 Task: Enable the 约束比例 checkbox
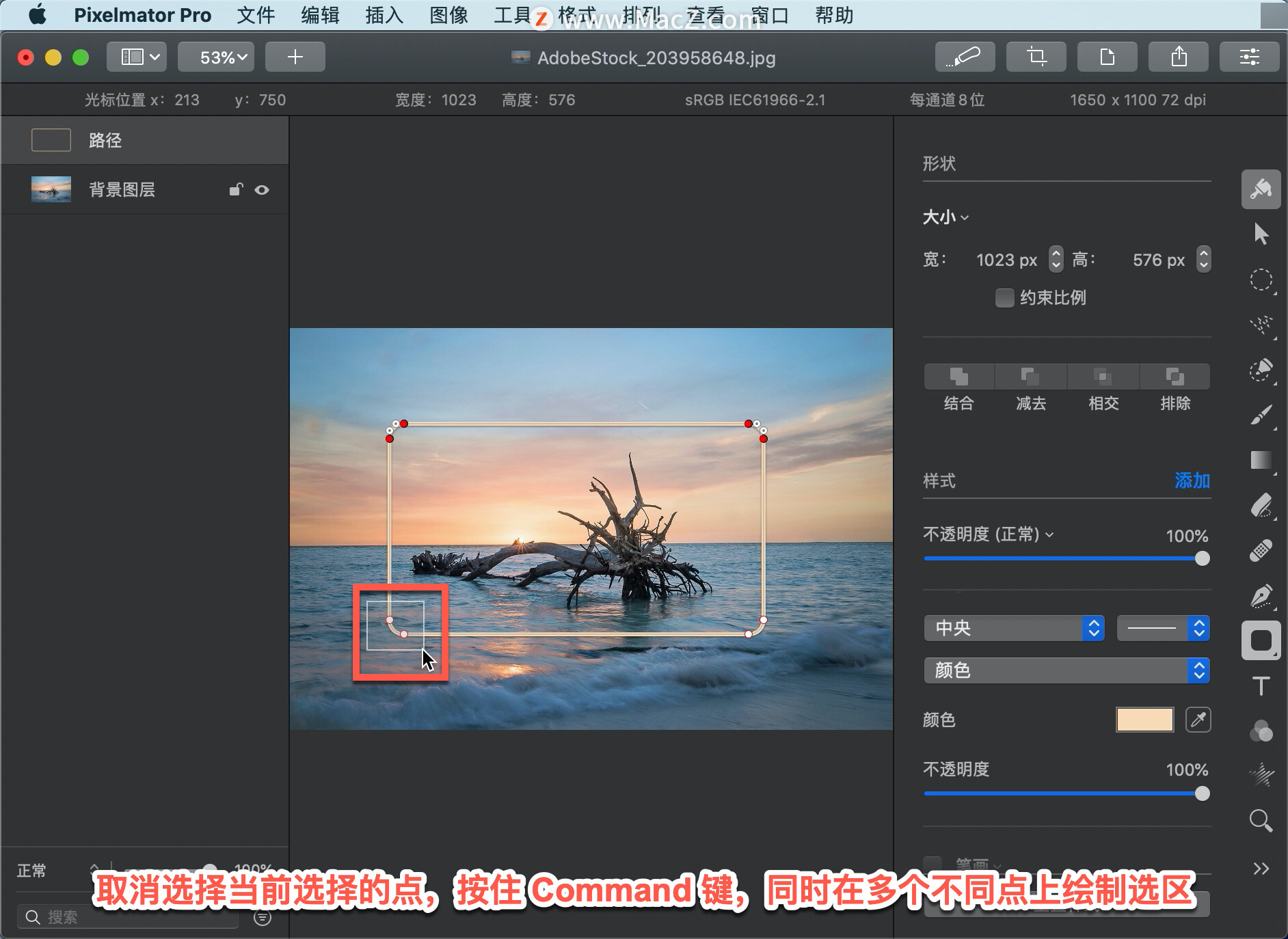tap(1004, 298)
